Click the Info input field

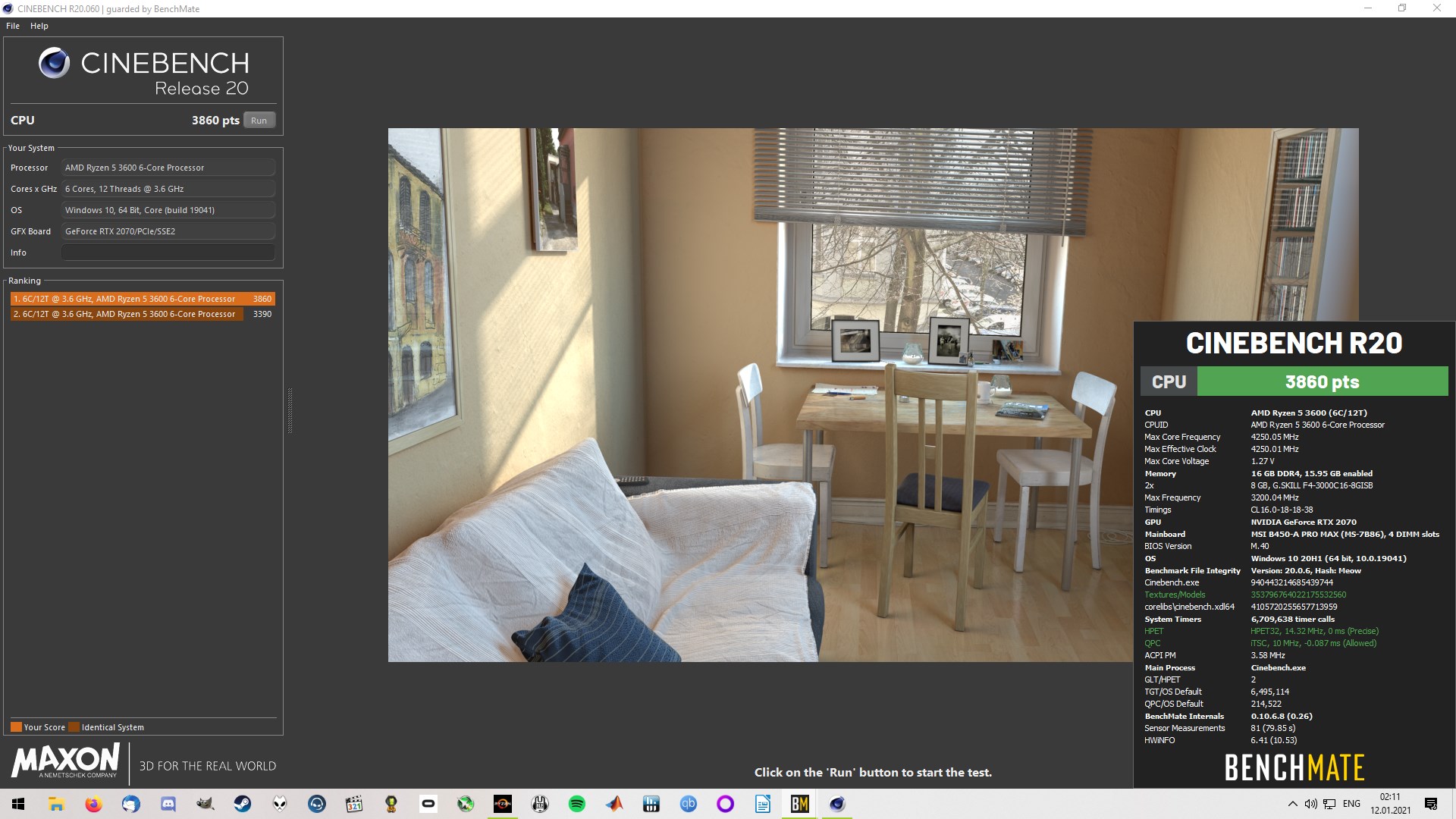click(168, 253)
